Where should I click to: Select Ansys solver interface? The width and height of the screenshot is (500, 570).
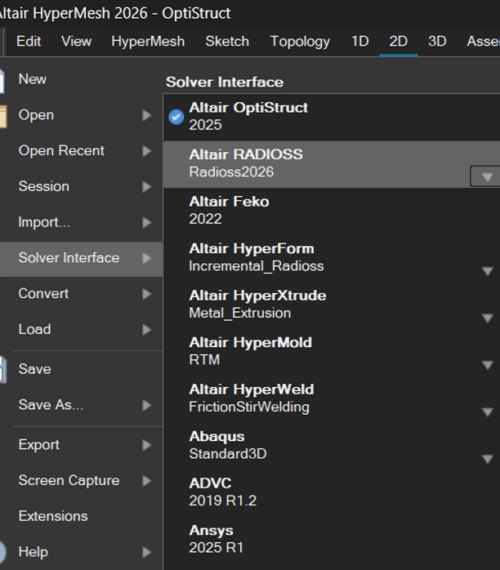point(332,539)
